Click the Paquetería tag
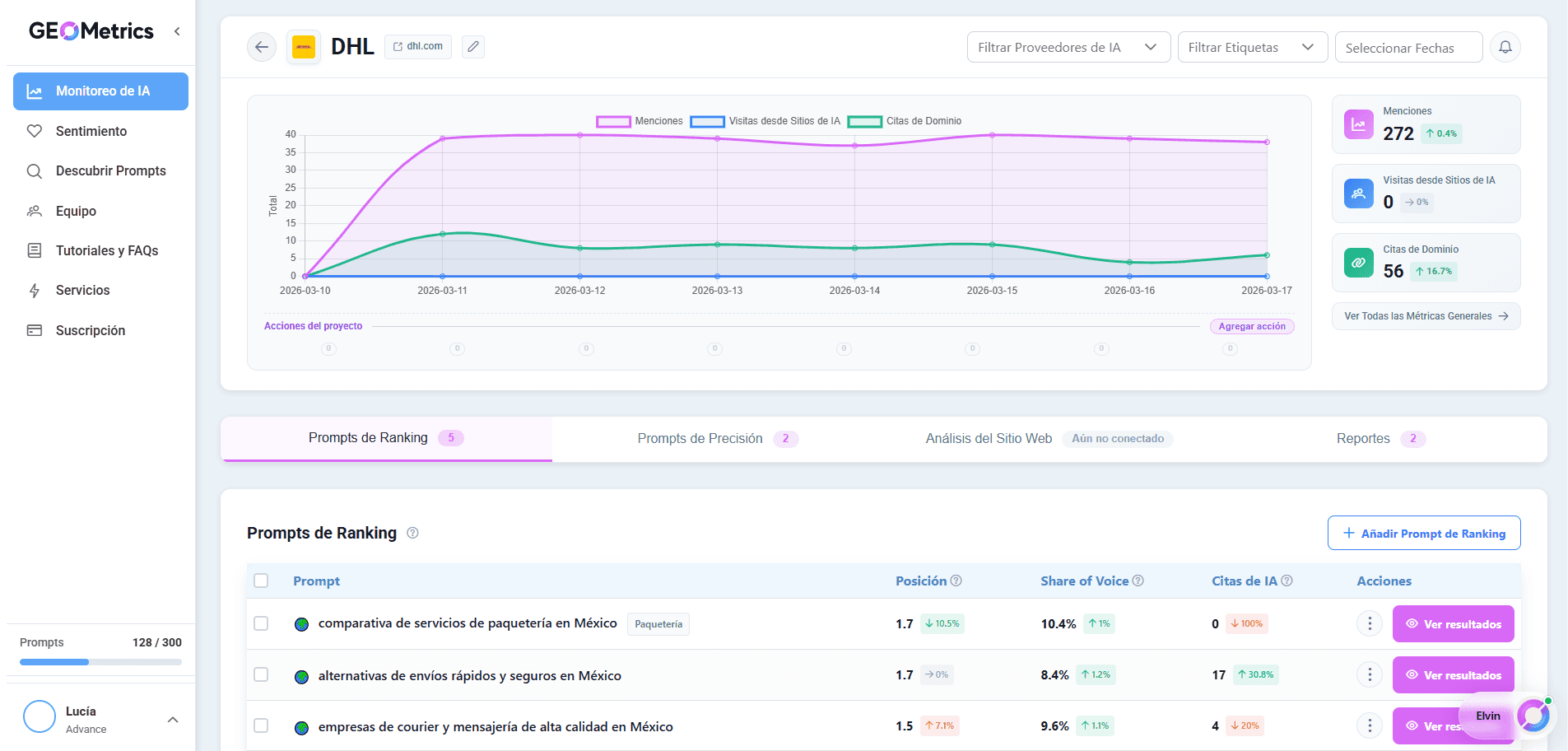 (x=658, y=624)
